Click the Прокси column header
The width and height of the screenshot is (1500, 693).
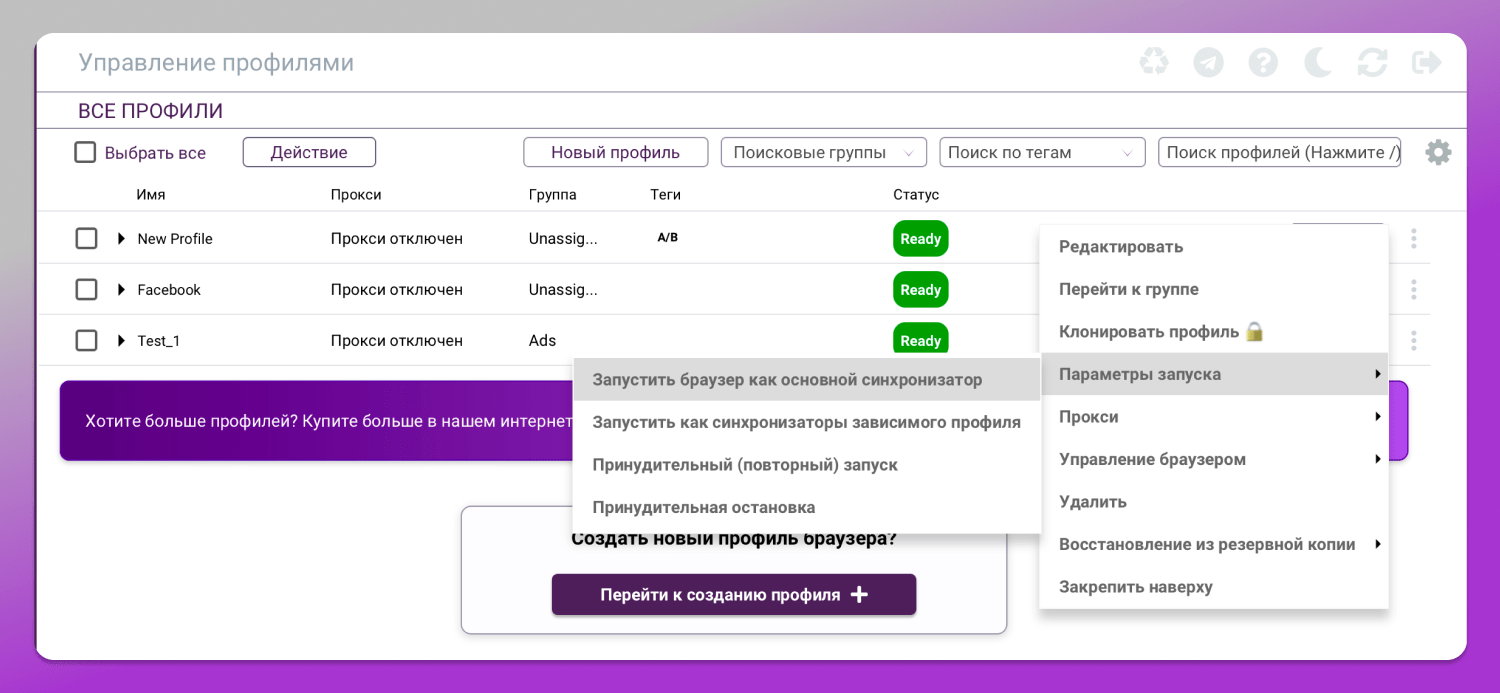click(356, 194)
